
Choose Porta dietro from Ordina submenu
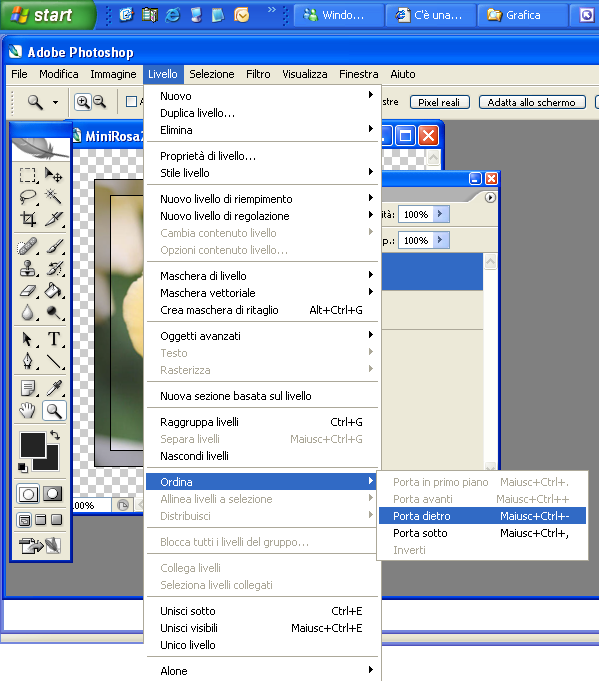point(482,516)
